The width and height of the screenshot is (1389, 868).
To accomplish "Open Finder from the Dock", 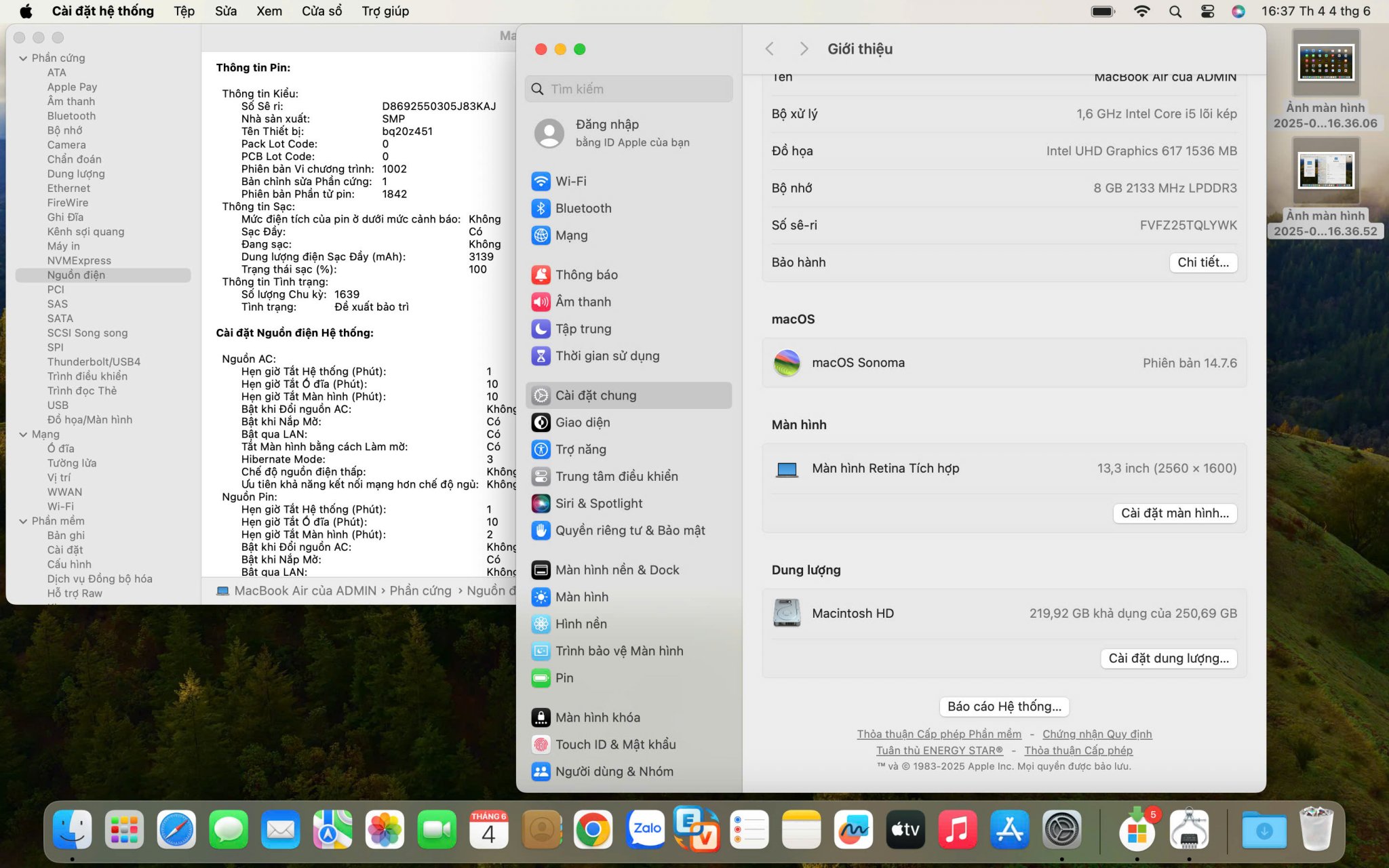I will (72, 829).
